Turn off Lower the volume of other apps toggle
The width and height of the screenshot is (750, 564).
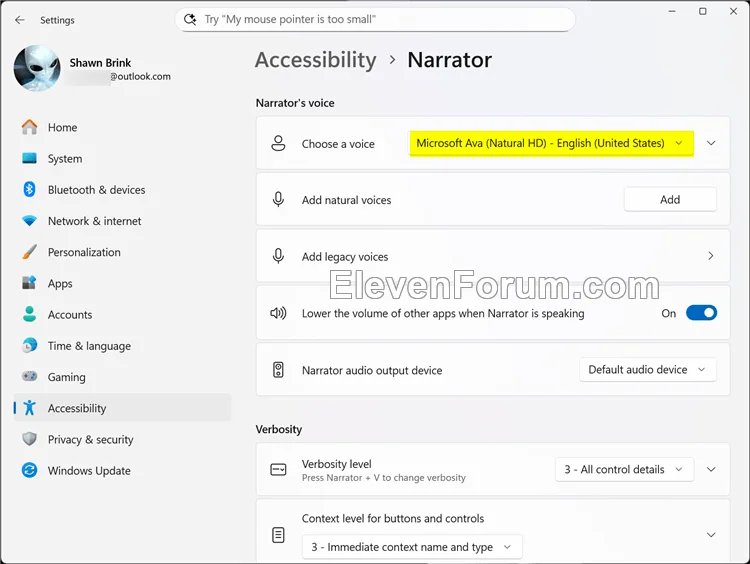[701, 313]
